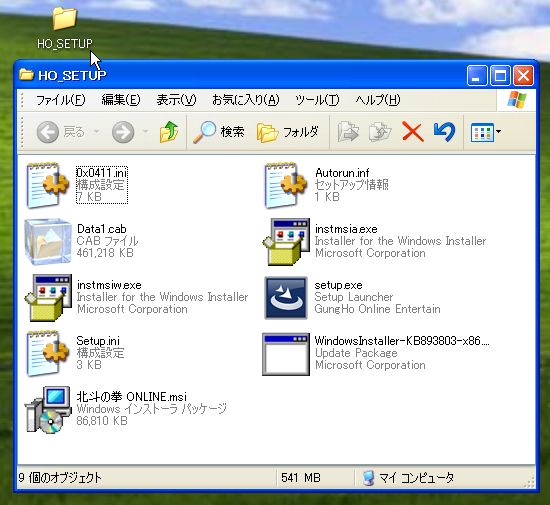This screenshot has height=505, width=550.
Task: Click the window resize grip corner
Action: (x=529, y=483)
